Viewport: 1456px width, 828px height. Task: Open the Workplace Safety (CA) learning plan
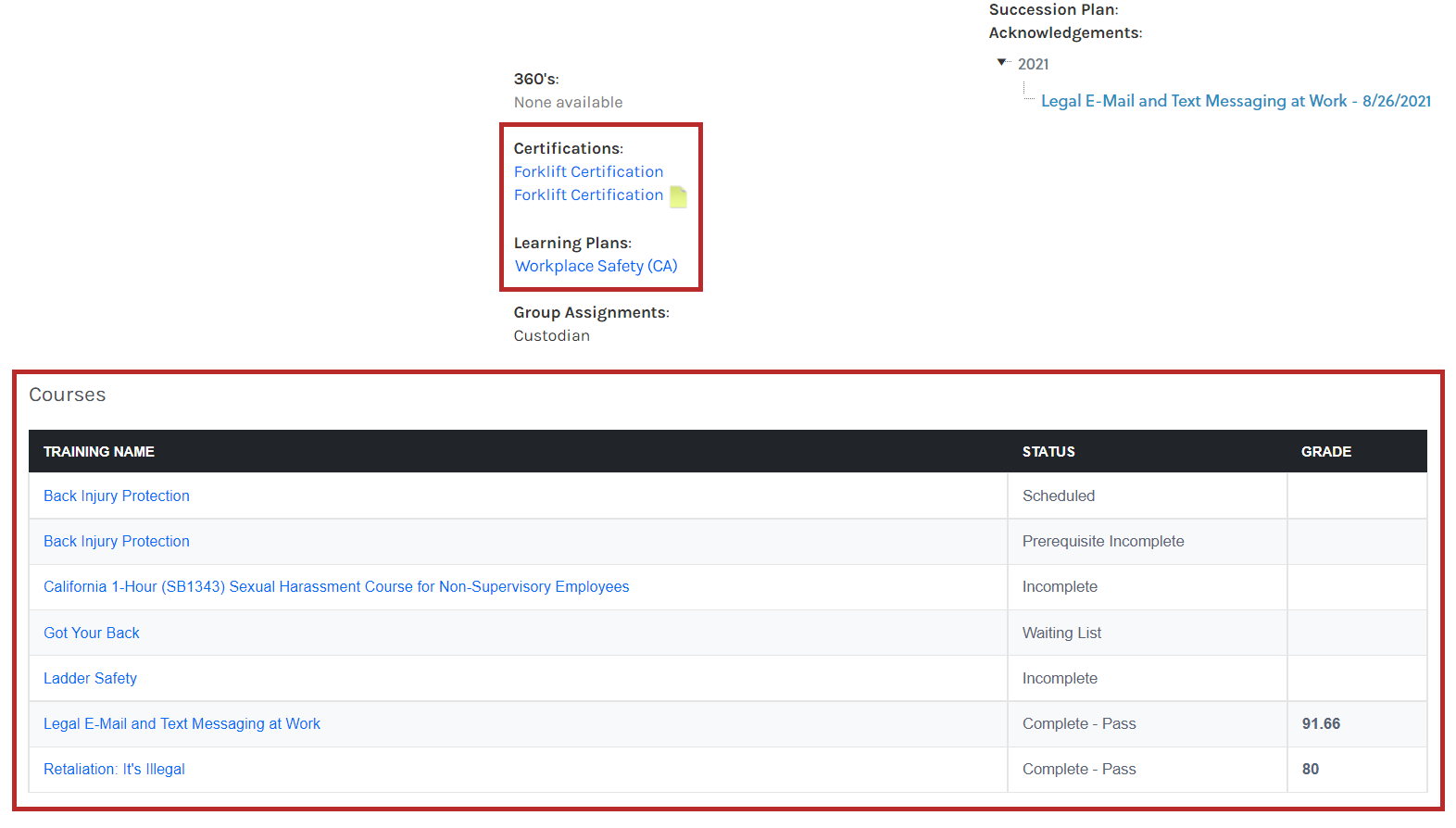pyautogui.click(x=596, y=266)
